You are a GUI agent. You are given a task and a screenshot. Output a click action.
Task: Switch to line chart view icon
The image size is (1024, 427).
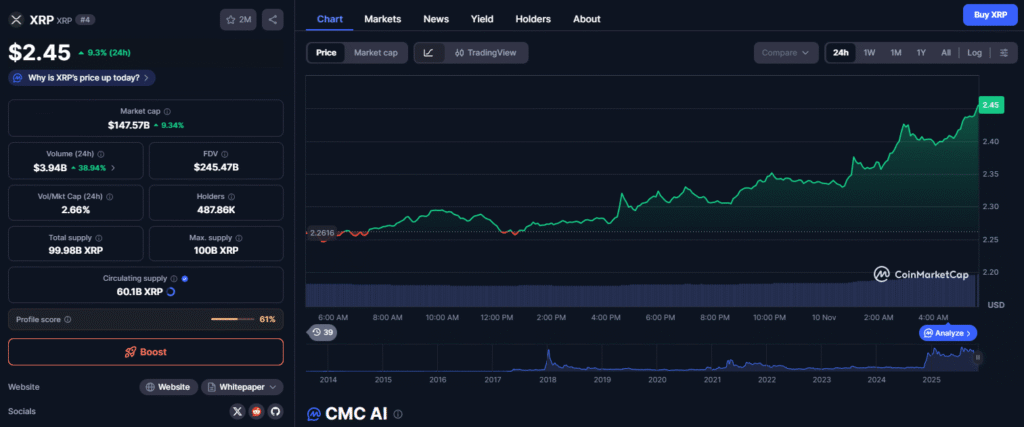[429, 53]
